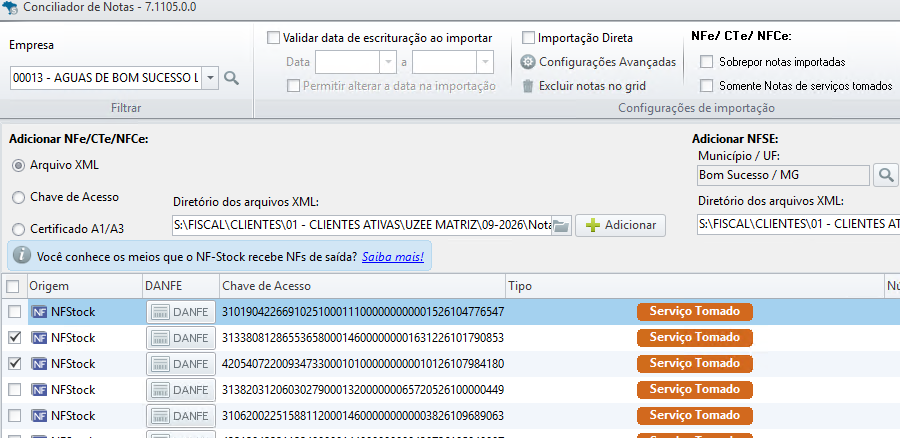This screenshot has width=900, height=438.
Task: Click the info icon in NF-Stock banner
Action: [x=21, y=256]
